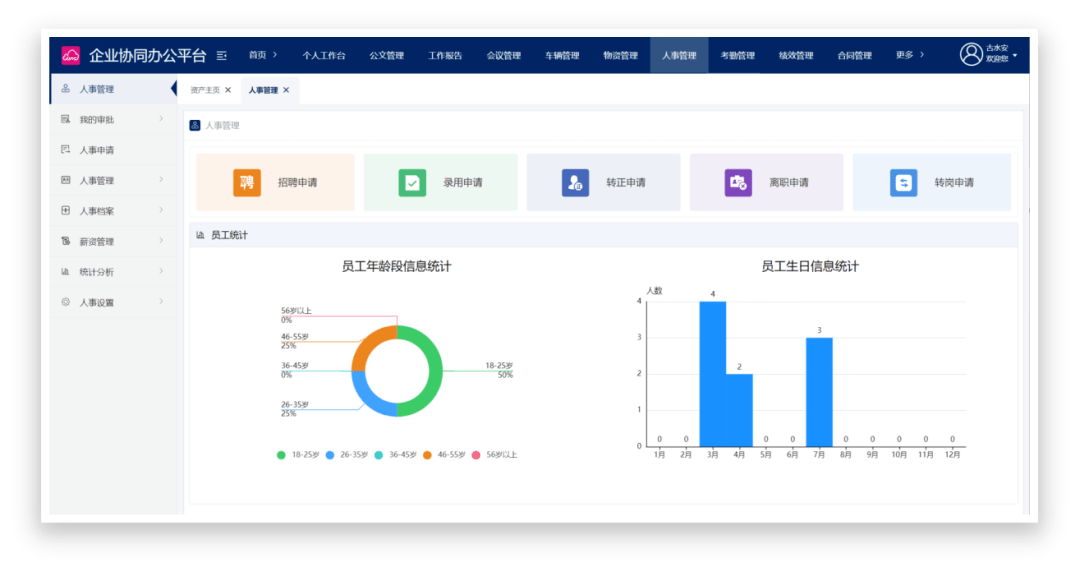The width and height of the screenshot is (1080, 572).
Task: Open 会议管理 in top navigation
Action: [503, 56]
